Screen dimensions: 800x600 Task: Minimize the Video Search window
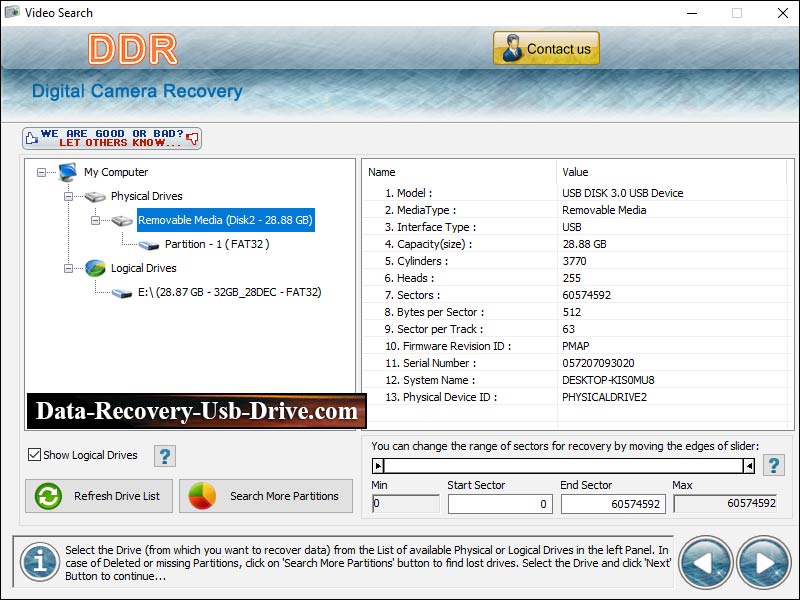692,13
